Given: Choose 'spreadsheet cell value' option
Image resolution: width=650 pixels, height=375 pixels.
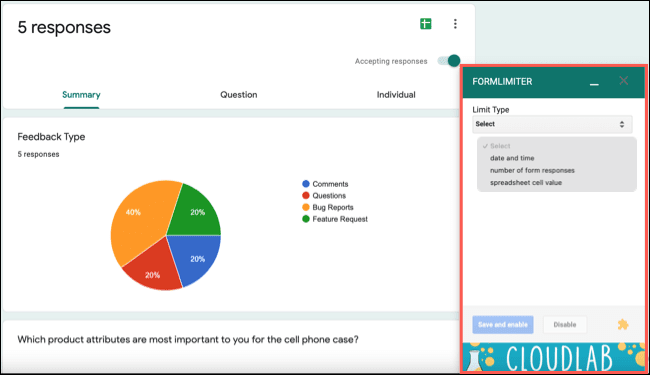Looking at the screenshot, I should [556, 183].
